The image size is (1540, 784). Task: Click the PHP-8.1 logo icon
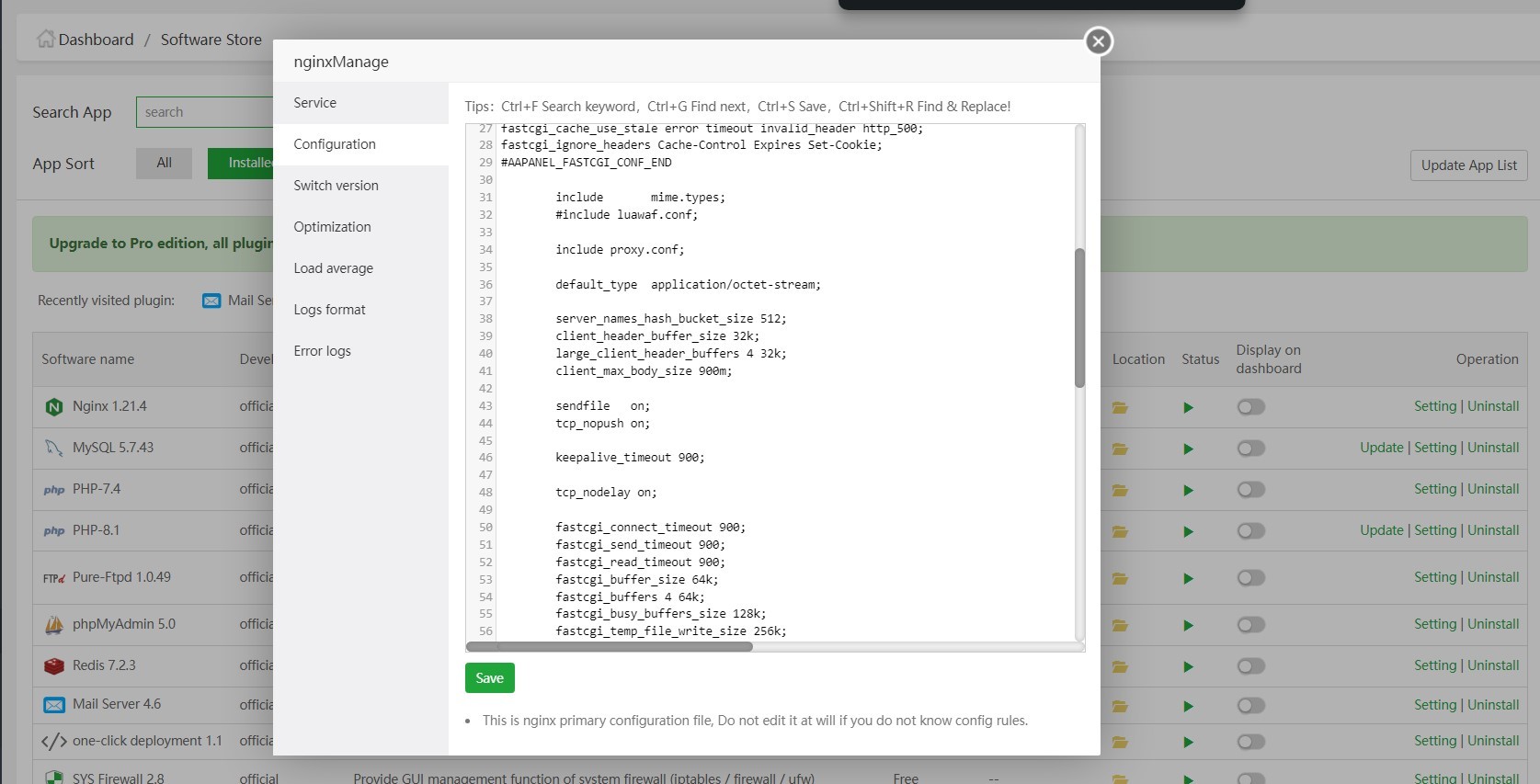tap(54, 531)
